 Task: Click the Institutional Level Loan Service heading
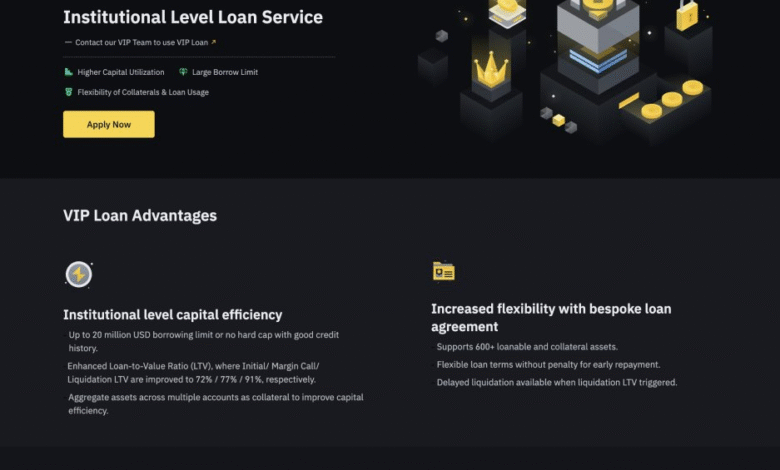coord(193,17)
